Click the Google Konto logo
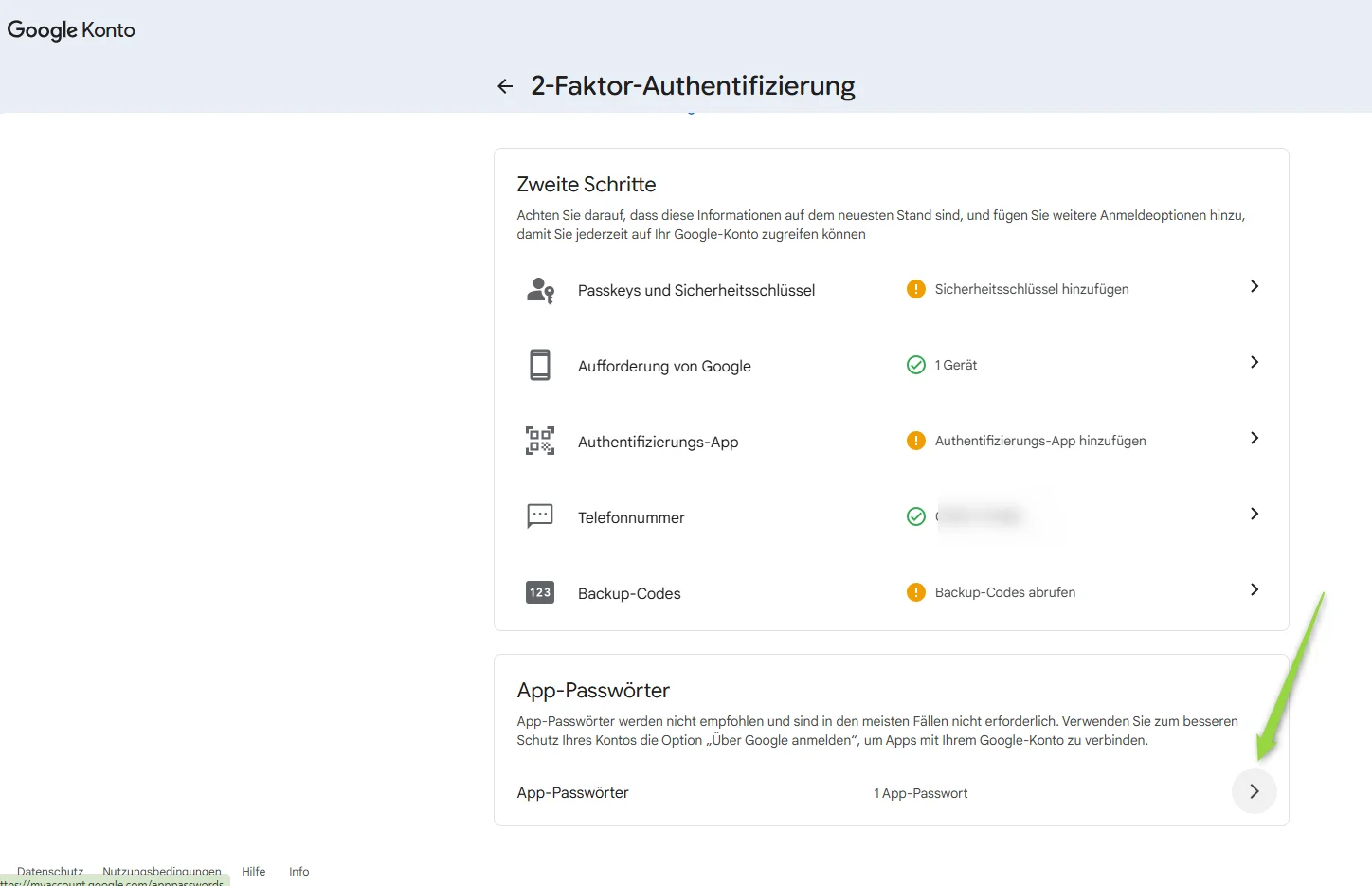The image size is (1372, 886). [71, 30]
